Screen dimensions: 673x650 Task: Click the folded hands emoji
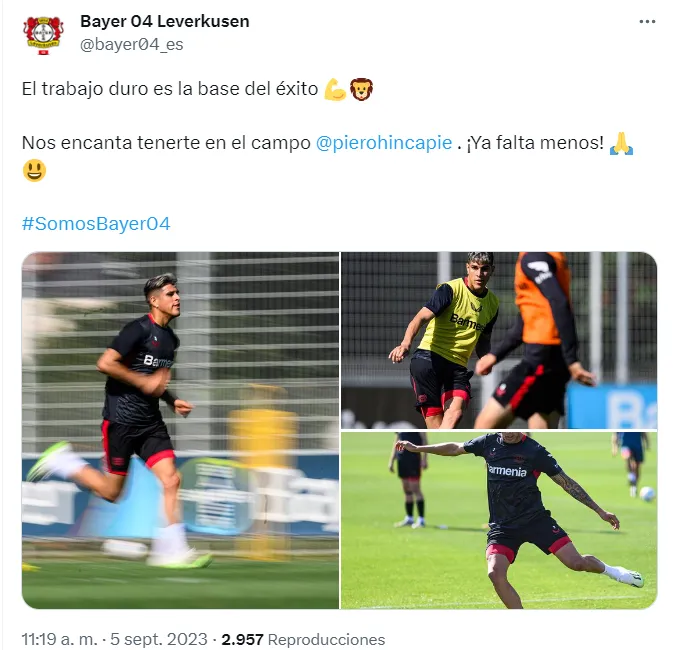point(621,143)
